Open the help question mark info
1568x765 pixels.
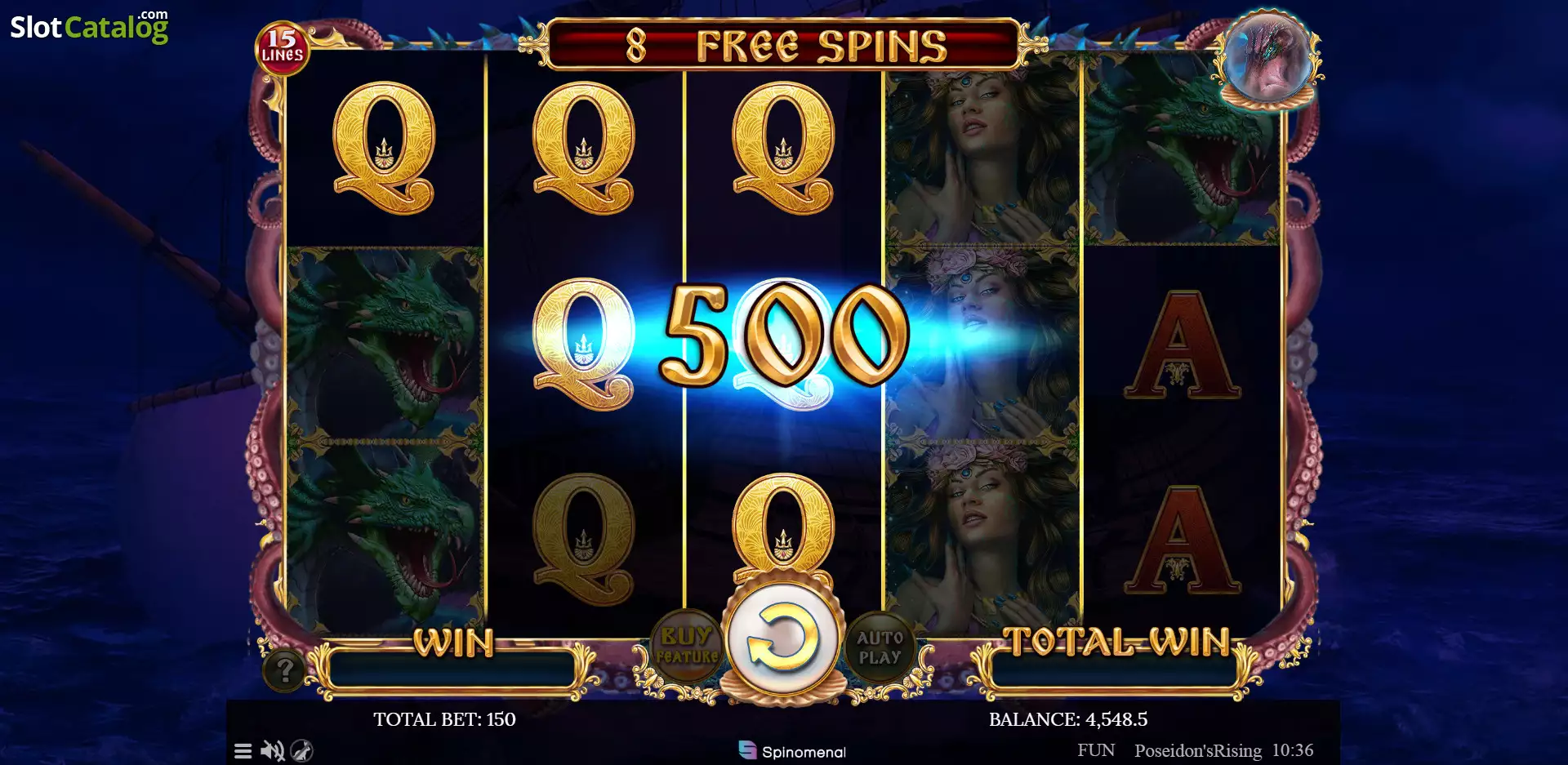click(285, 670)
